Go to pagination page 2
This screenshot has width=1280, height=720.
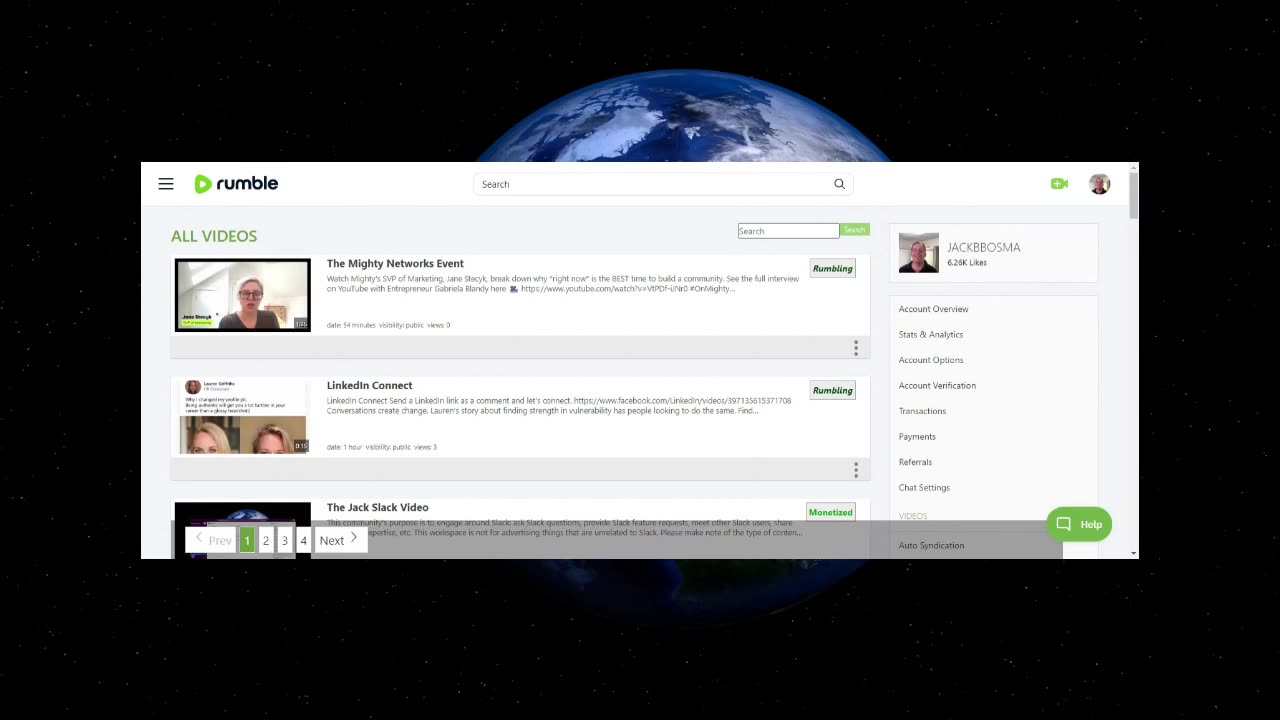click(x=266, y=540)
